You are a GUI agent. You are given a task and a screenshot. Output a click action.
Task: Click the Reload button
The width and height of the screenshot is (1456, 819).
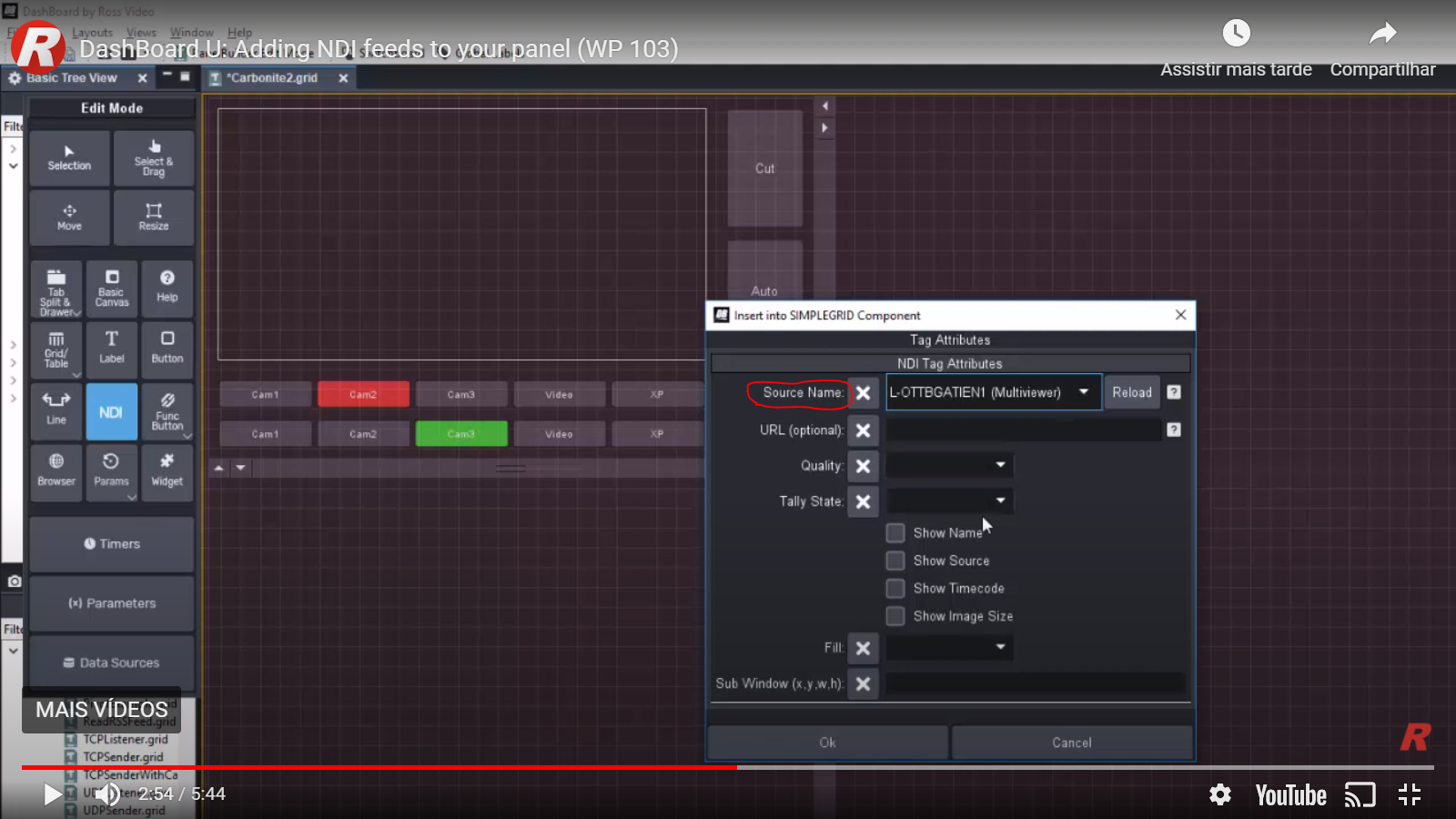pyautogui.click(x=1132, y=392)
